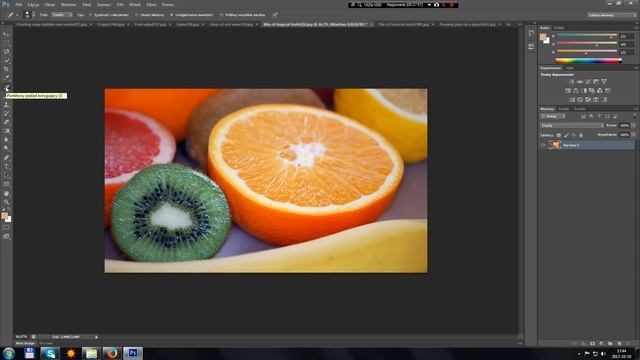
Task: Open the status bar info arrow menu
Action: (x=96, y=337)
